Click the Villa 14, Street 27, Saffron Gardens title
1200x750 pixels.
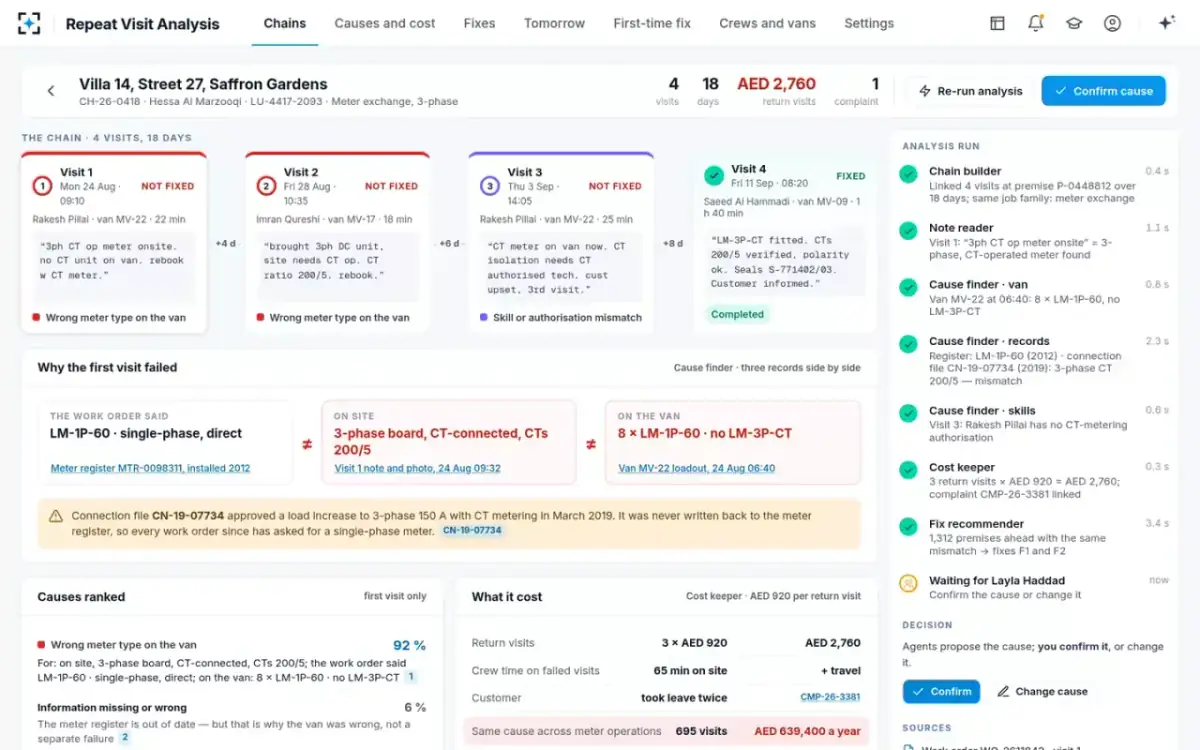(x=203, y=84)
